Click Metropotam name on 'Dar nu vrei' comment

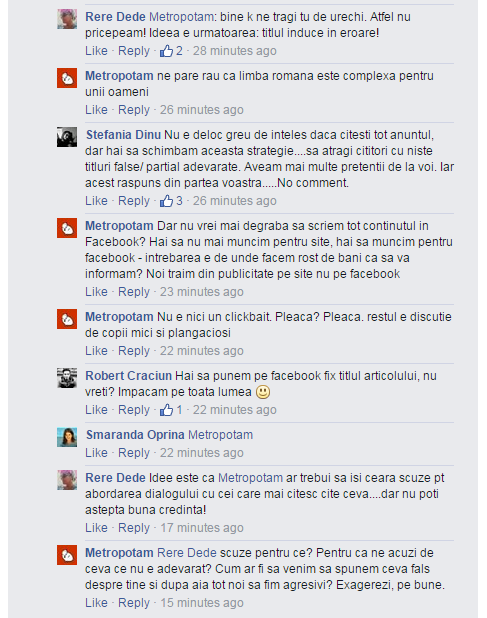coord(119,225)
